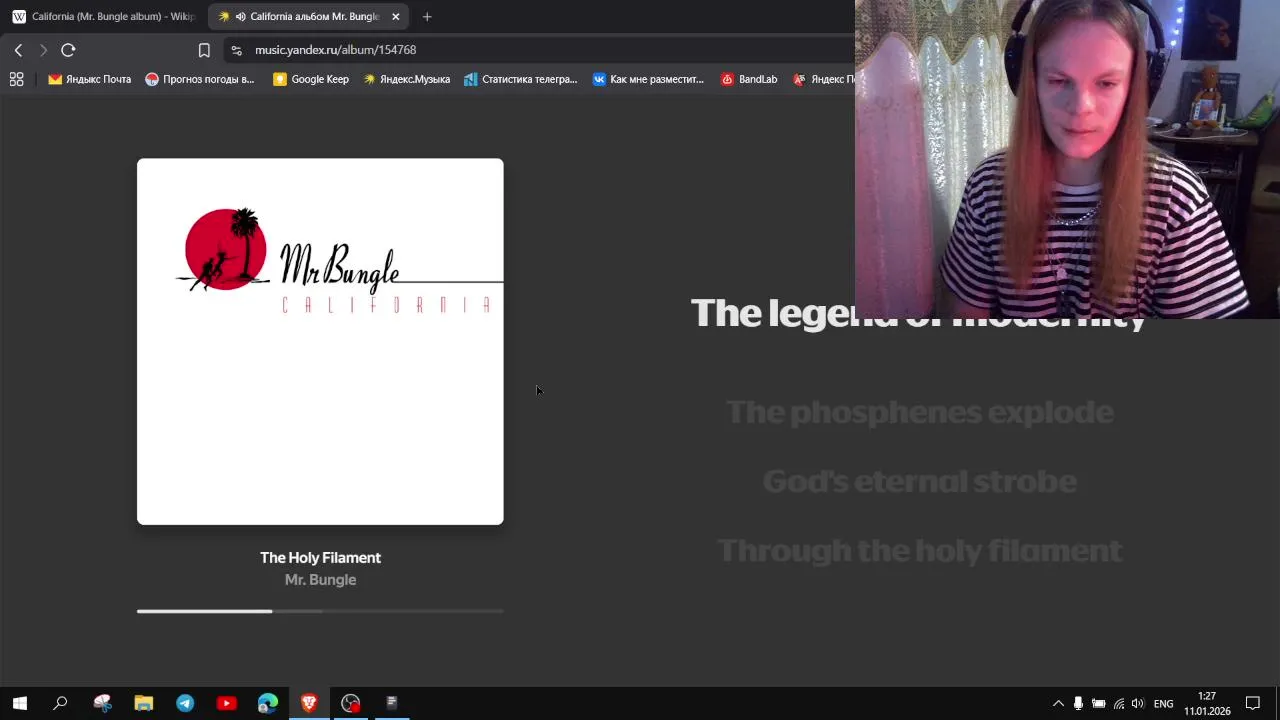Screen dimensions: 1280x720
Task: Open Microsoft Edge from taskbar
Action: 267,703
